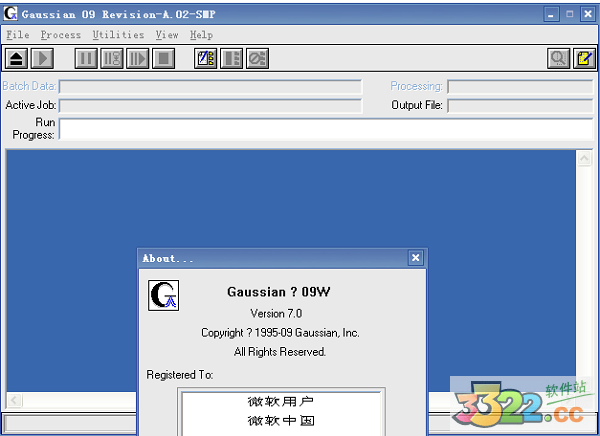The height and width of the screenshot is (436, 600).
Task: Open the Help menu
Action: [x=201, y=35]
